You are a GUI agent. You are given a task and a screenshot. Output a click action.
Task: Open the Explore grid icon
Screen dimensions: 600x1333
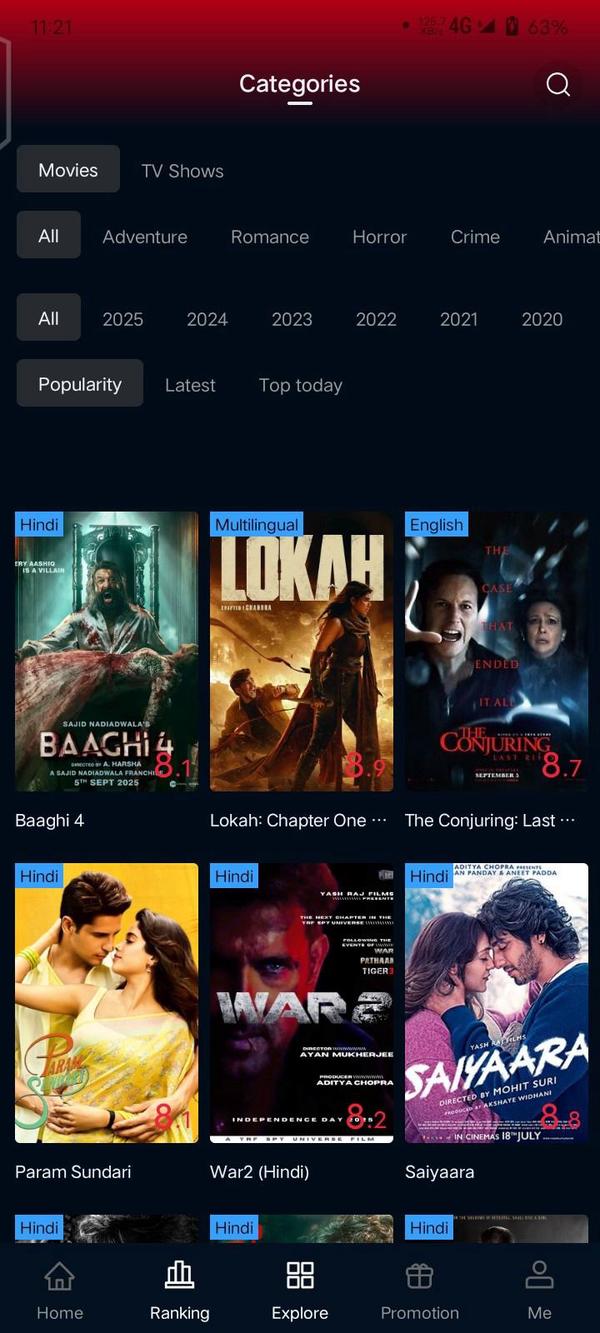300,1275
